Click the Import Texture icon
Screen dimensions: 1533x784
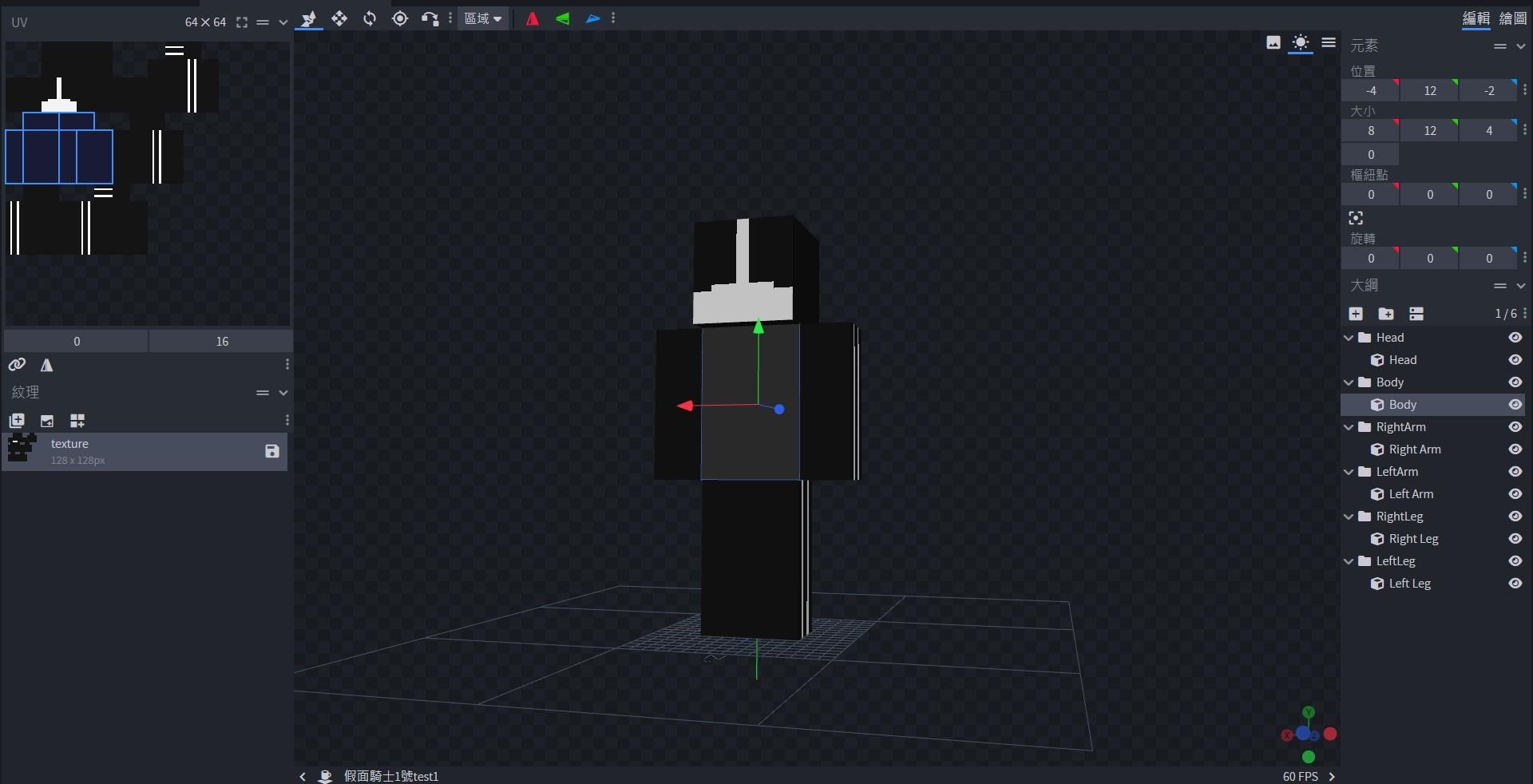coord(47,422)
